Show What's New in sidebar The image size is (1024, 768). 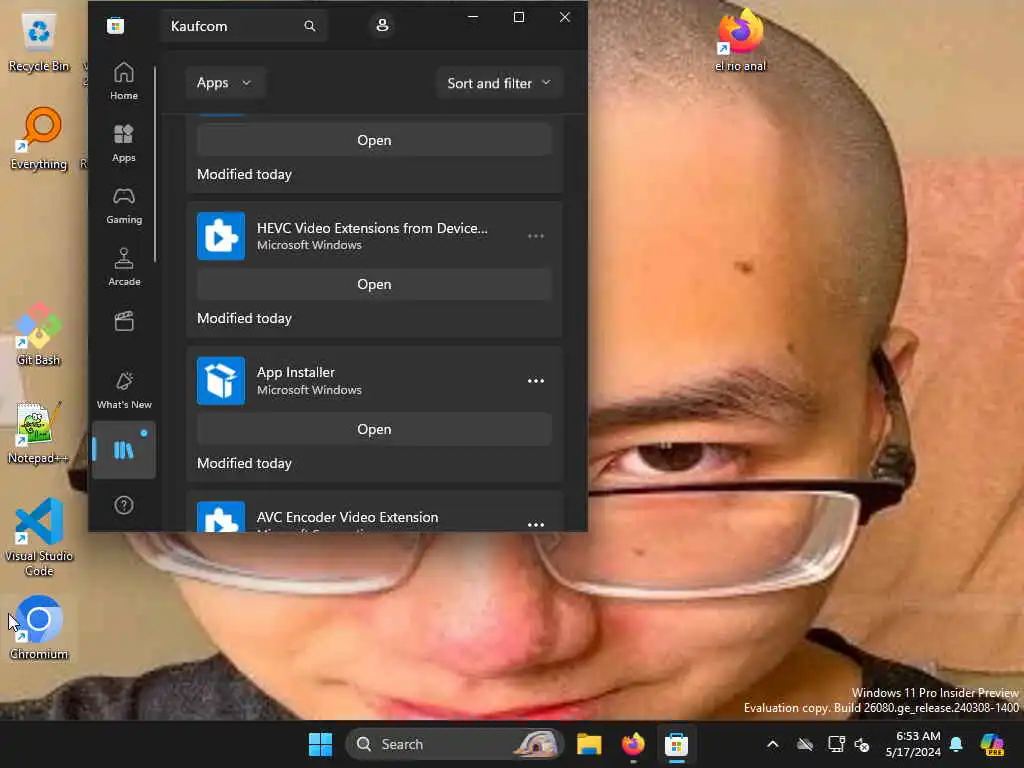click(123, 390)
